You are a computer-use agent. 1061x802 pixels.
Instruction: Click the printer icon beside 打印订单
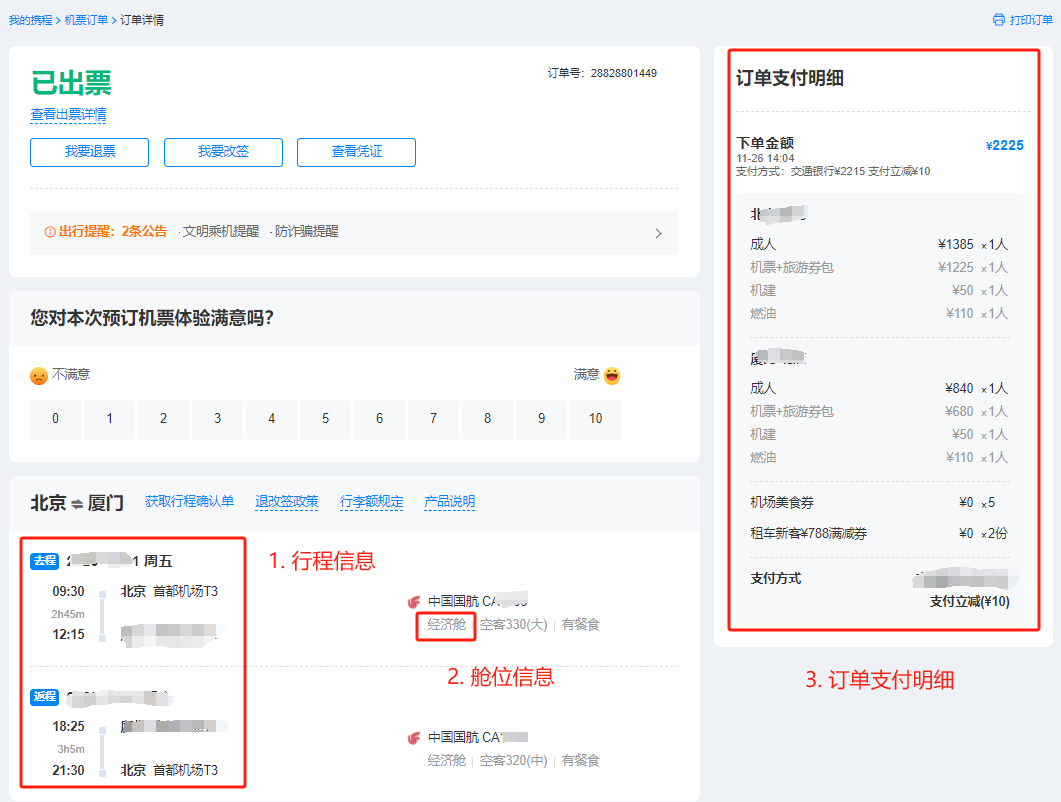pyautogui.click(x=998, y=20)
